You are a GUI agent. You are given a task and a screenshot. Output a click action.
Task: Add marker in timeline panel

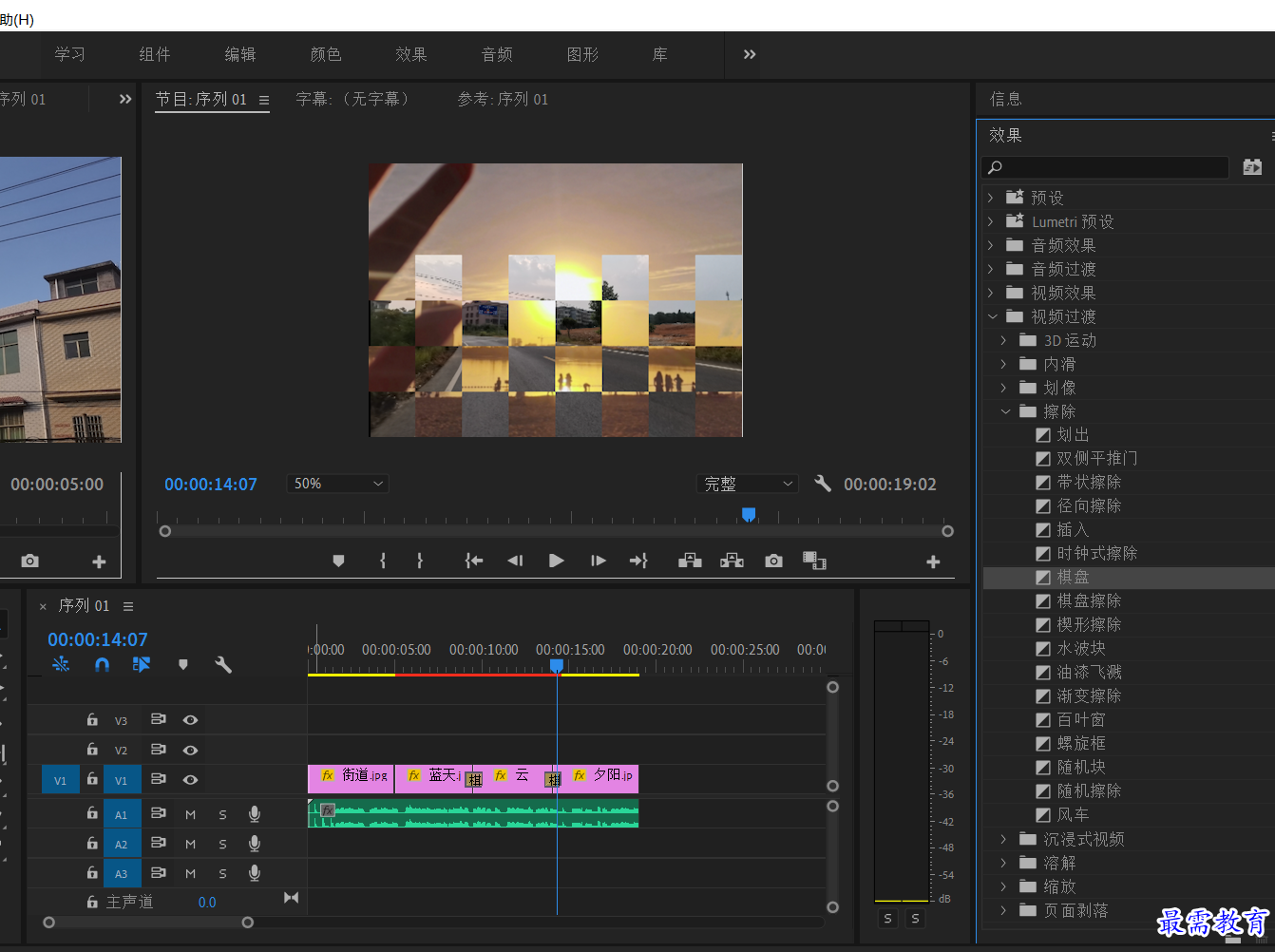pyautogui.click(x=183, y=665)
